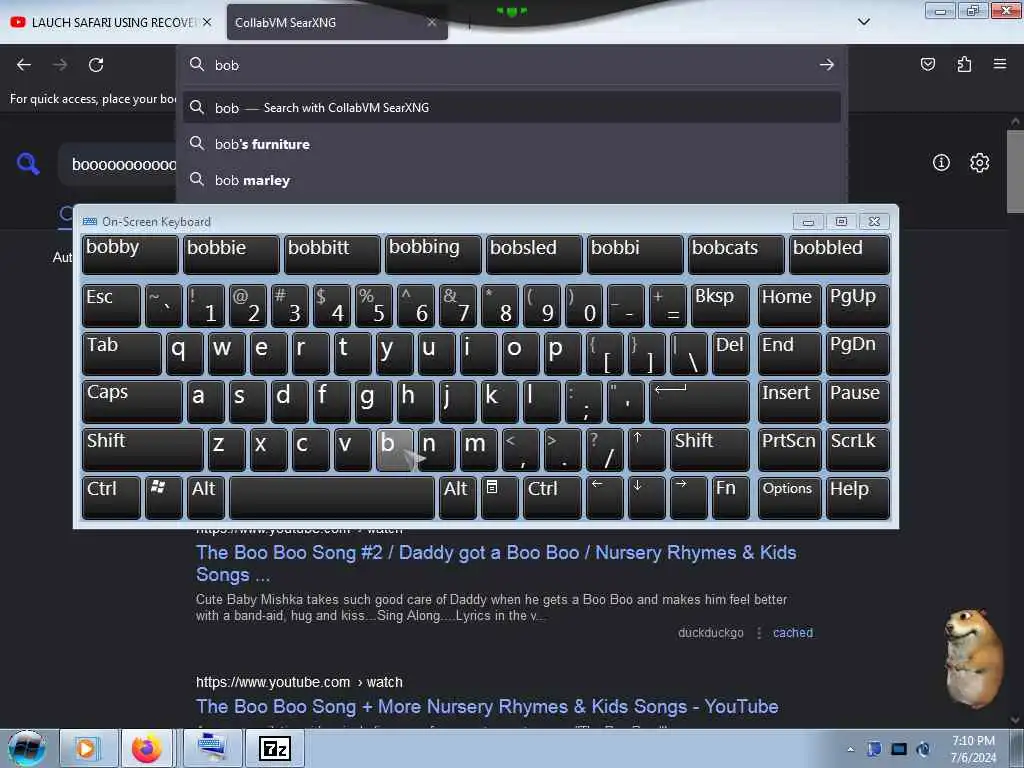The height and width of the screenshot is (768, 1024).
Task: Open Firefox from the taskbar
Action: [x=147, y=748]
